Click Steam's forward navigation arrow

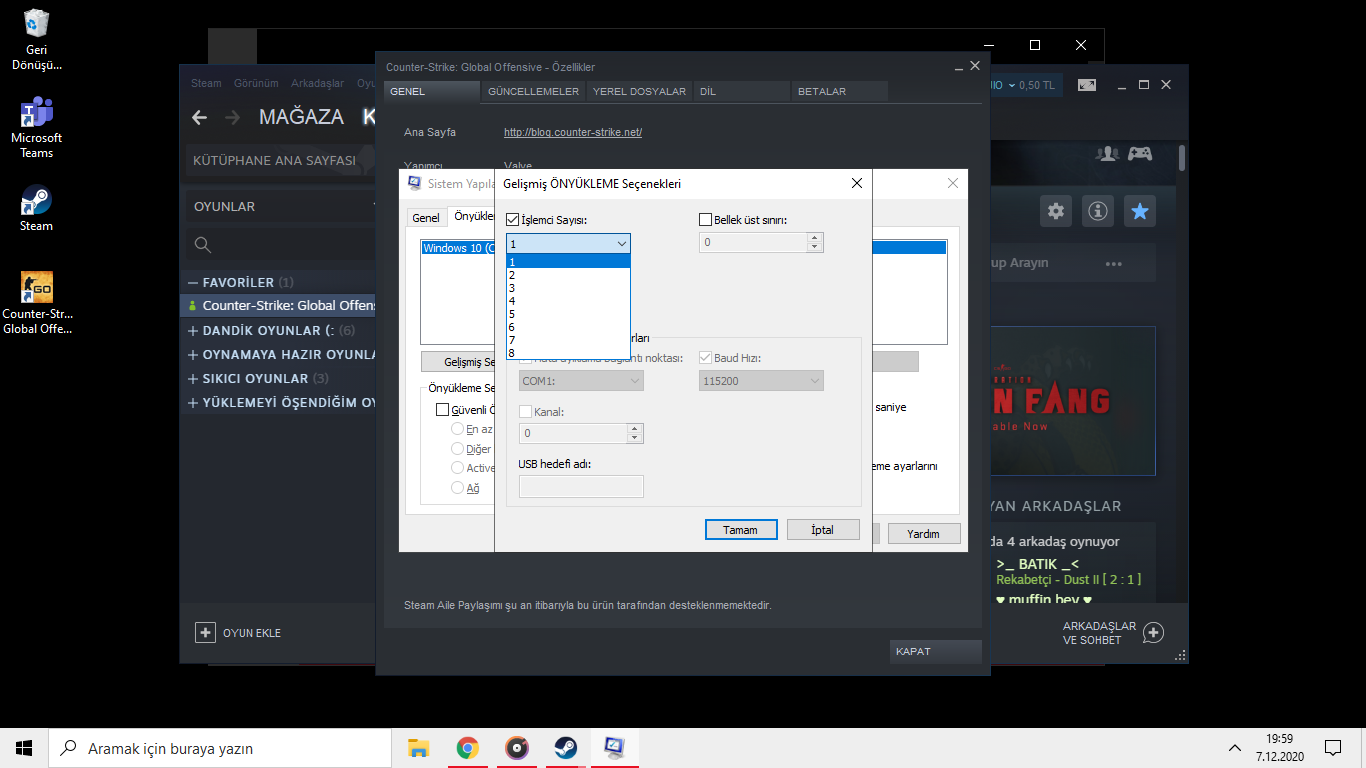click(x=233, y=117)
